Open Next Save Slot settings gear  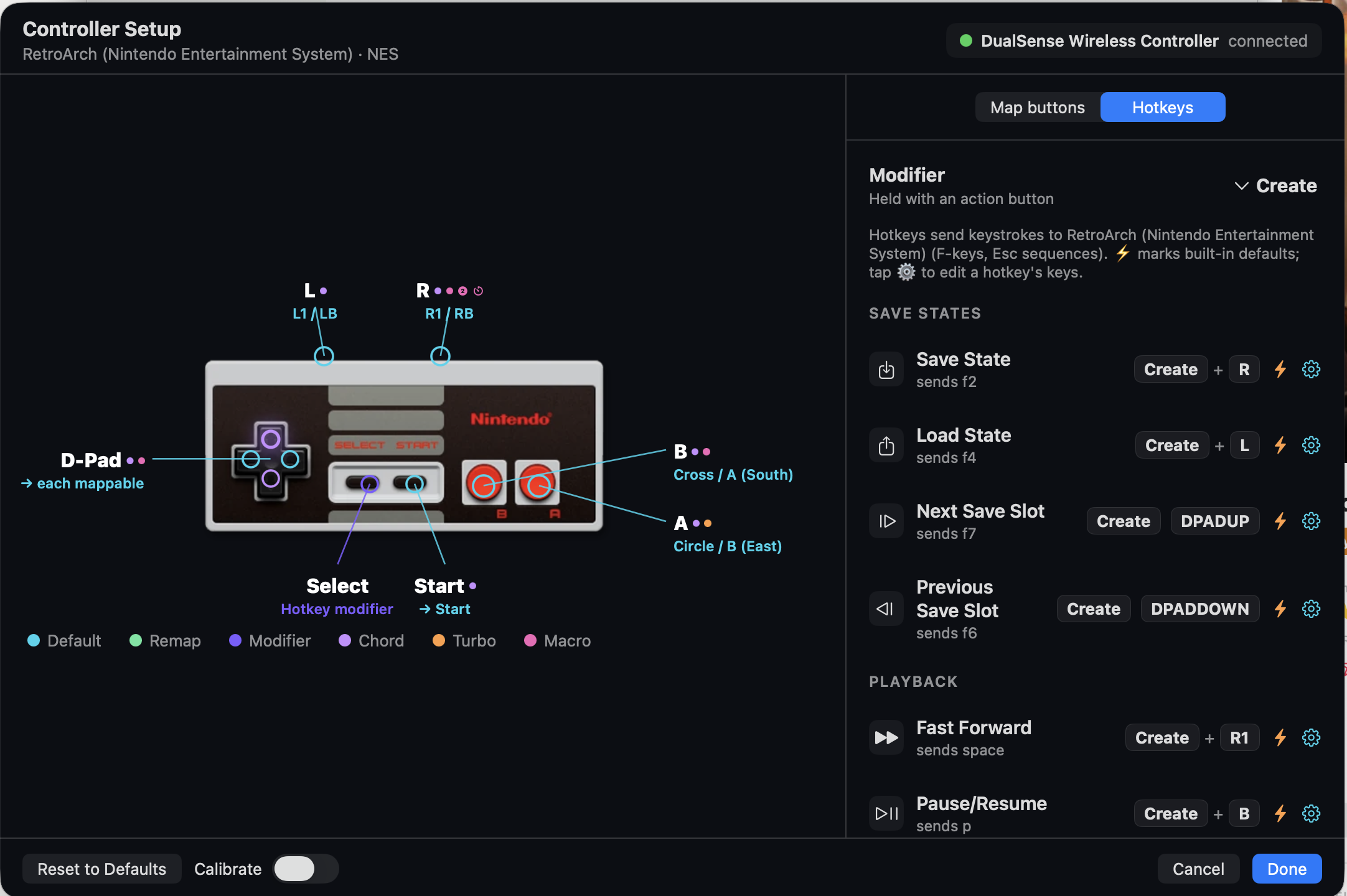pyautogui.click(x=1311, y=521)
